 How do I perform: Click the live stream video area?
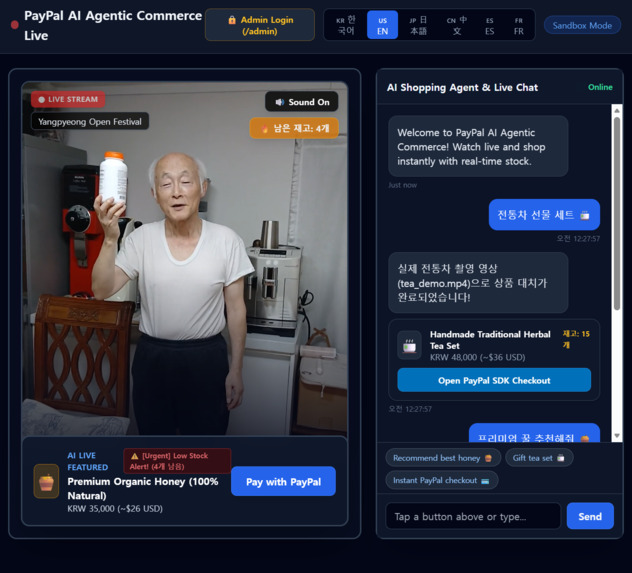coord(185,258)
